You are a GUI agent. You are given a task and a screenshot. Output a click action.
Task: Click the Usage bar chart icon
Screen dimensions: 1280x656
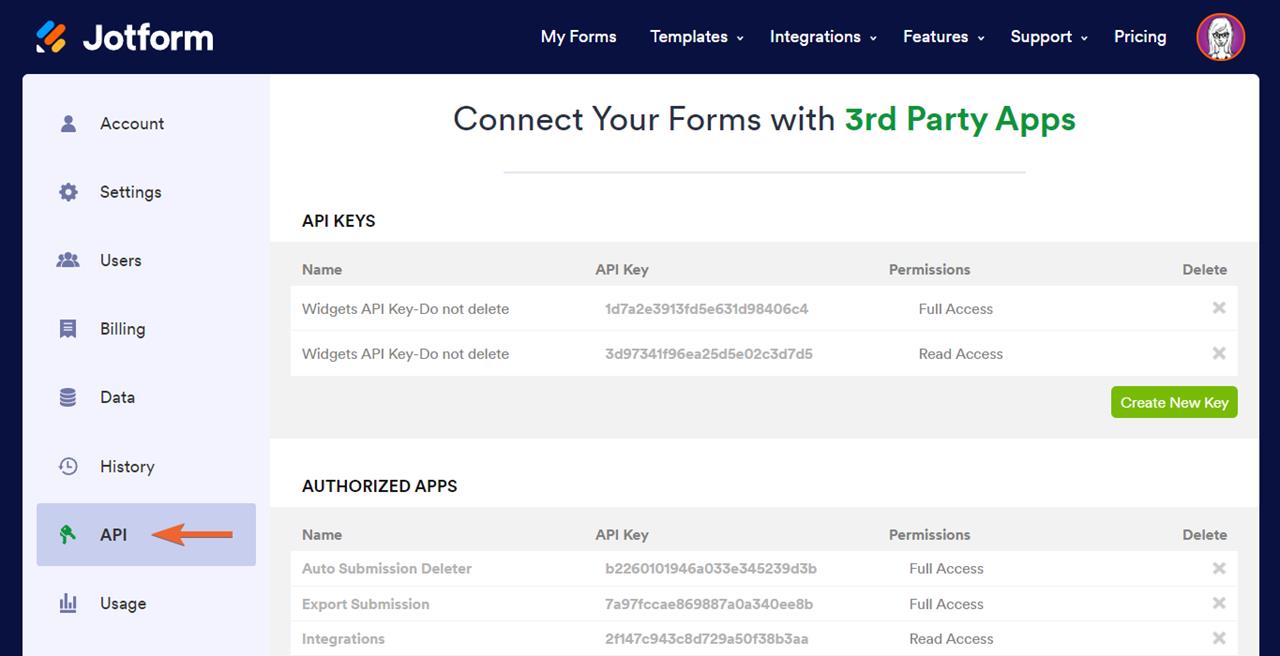(x=68, y=603)
